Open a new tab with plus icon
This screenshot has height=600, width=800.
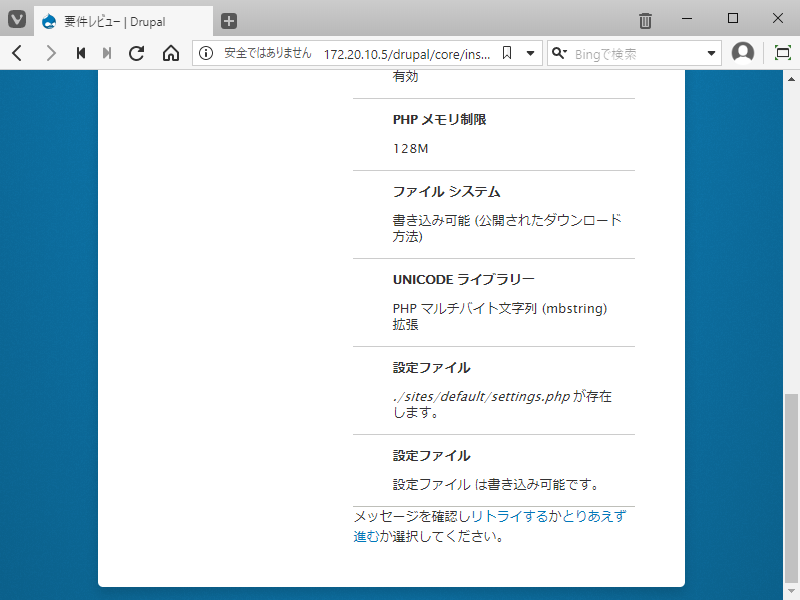point(229,21)
